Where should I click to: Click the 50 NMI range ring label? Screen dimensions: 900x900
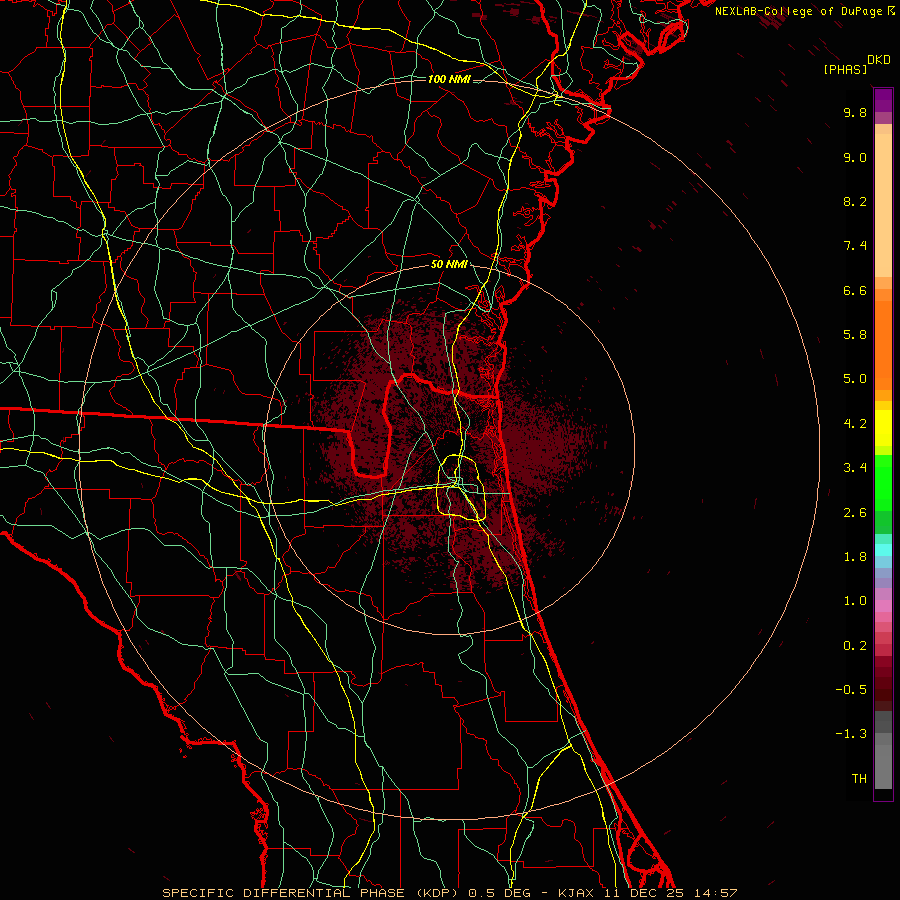[449, 265]
